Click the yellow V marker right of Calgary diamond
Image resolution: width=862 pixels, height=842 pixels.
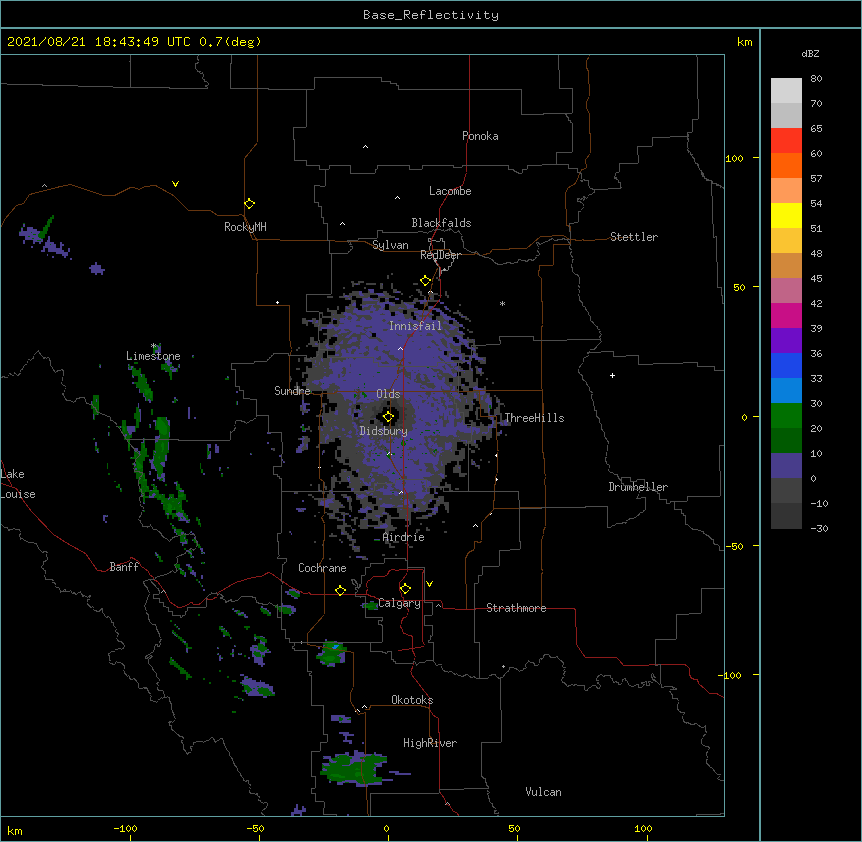[429, 584]
